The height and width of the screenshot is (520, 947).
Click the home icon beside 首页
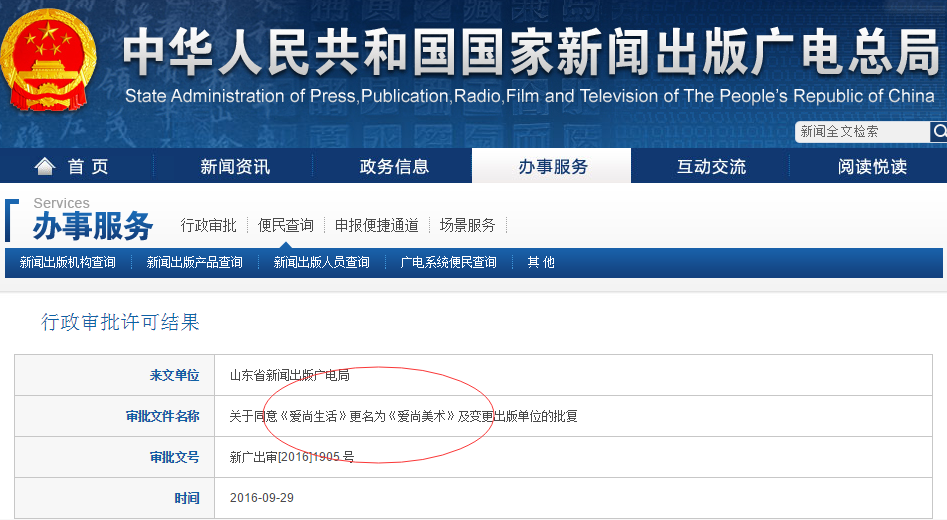(45, 166)
